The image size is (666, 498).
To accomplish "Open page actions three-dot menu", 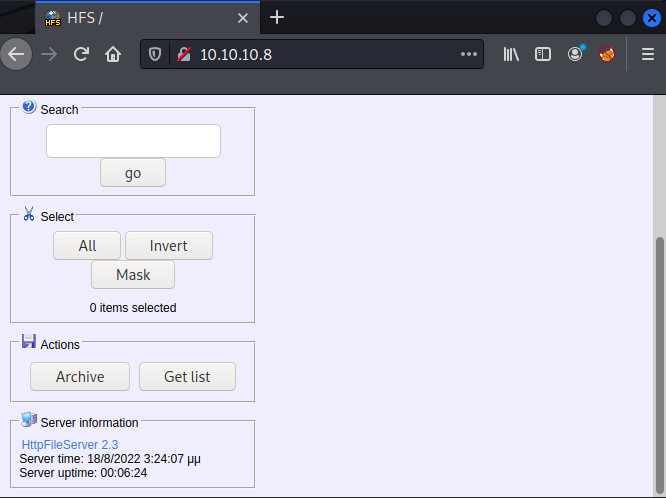I will point(468,54).
